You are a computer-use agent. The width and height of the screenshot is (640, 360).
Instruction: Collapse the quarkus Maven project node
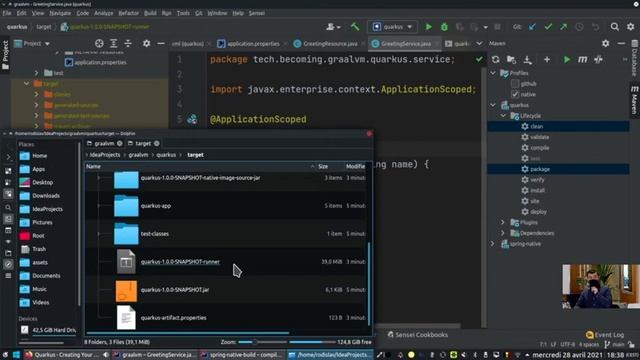(493, 105)
